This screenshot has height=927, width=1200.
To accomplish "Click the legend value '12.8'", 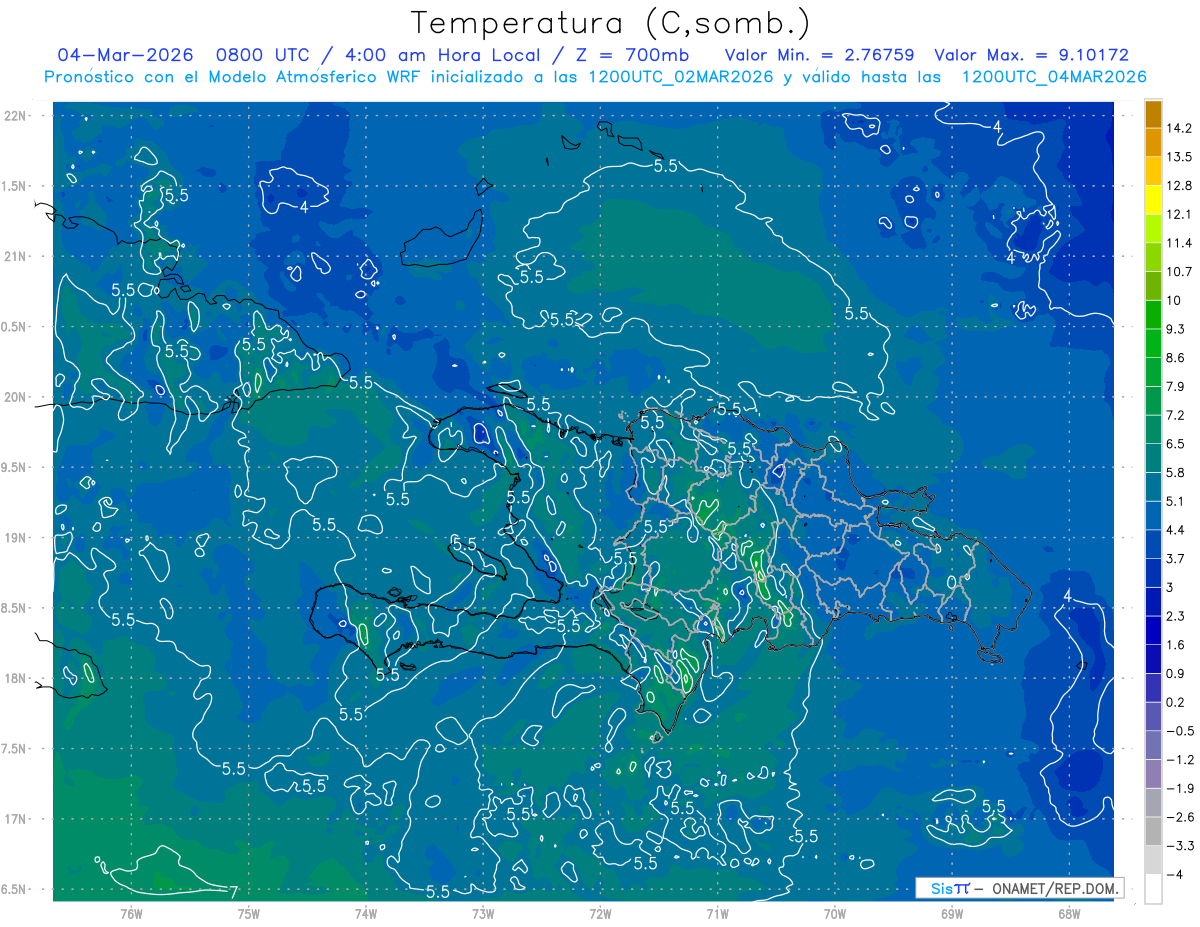I will coord(1180,186).
